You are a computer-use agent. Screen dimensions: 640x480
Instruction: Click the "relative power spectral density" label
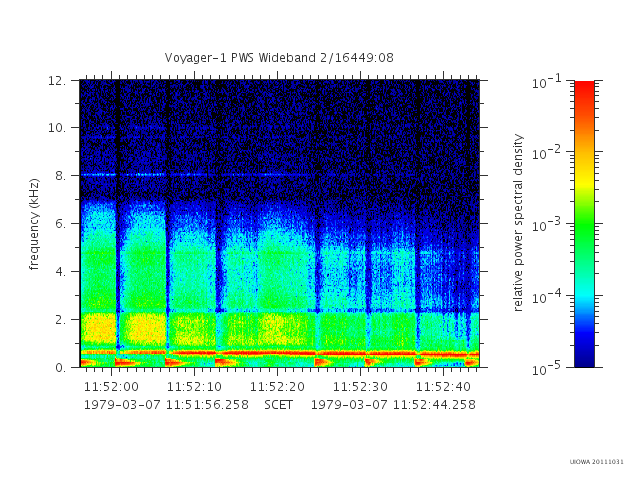click(x=518, y=223)
